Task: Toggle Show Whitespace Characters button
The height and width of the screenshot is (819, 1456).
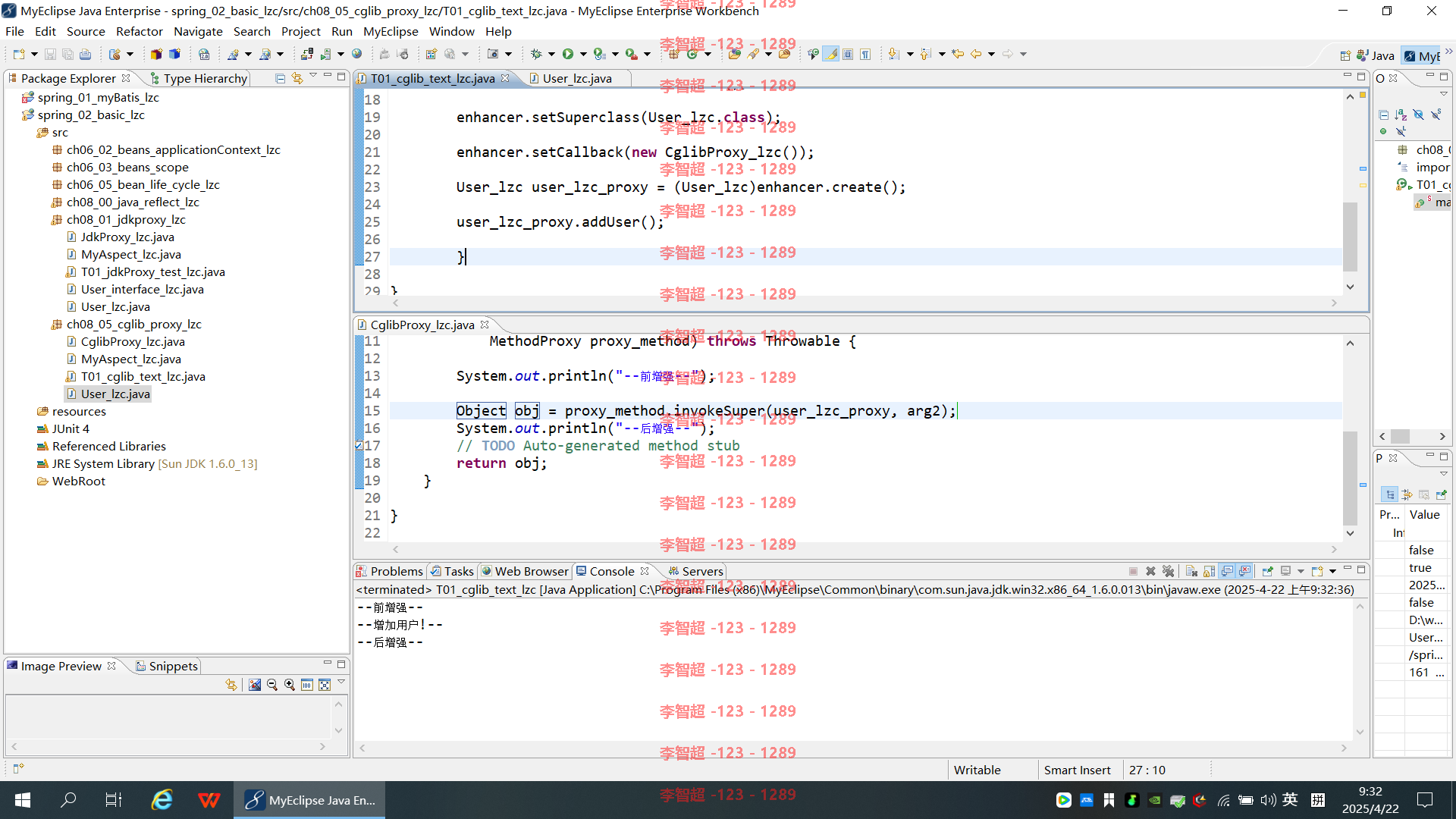Action: pyautogui.click(x=865, y=54)
